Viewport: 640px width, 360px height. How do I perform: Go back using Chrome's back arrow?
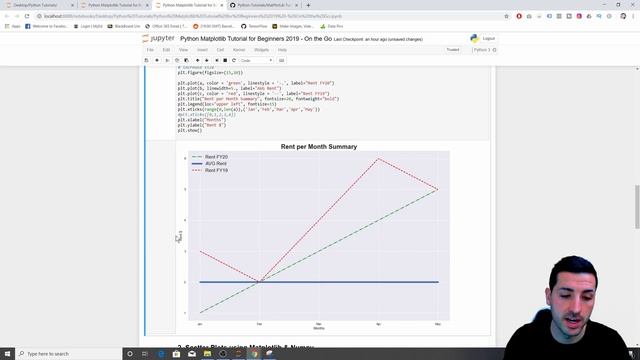(x=7, y=16)
